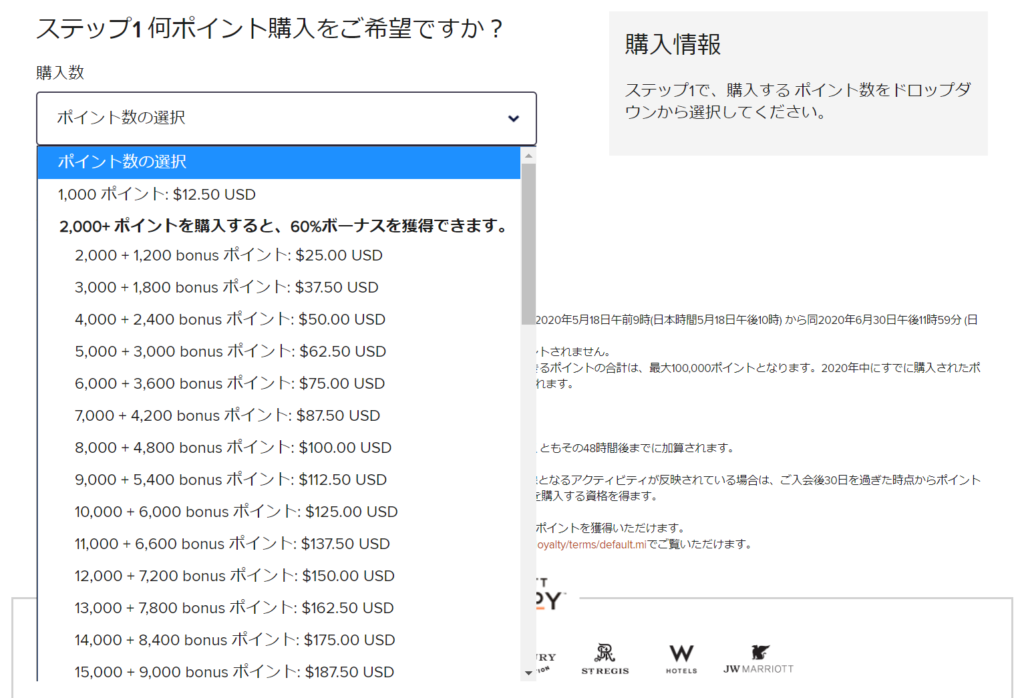This screenshot has width=1024, height=698.
Task: Click the dropdown chevron arrow in points selector
Action: pos(513,118)
